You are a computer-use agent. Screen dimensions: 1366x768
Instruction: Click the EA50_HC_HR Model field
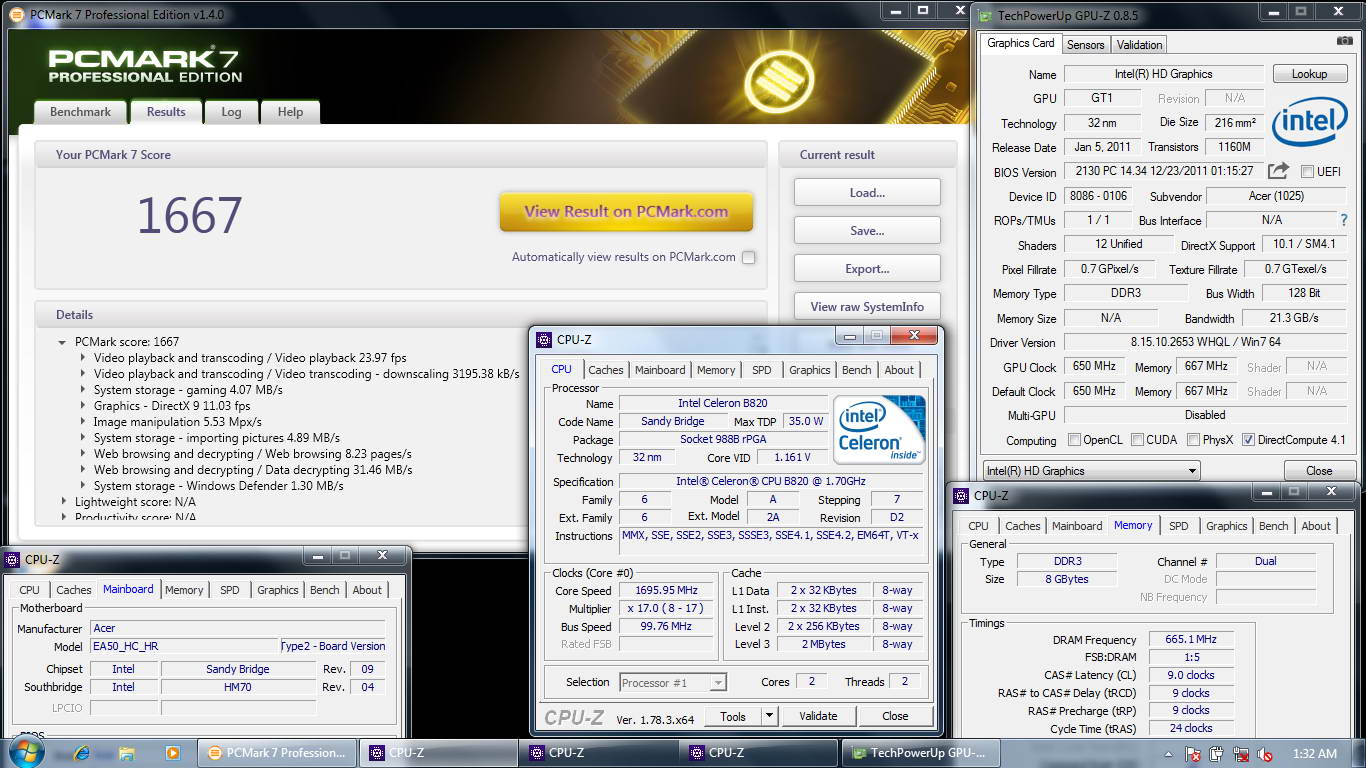coord(183,647)
